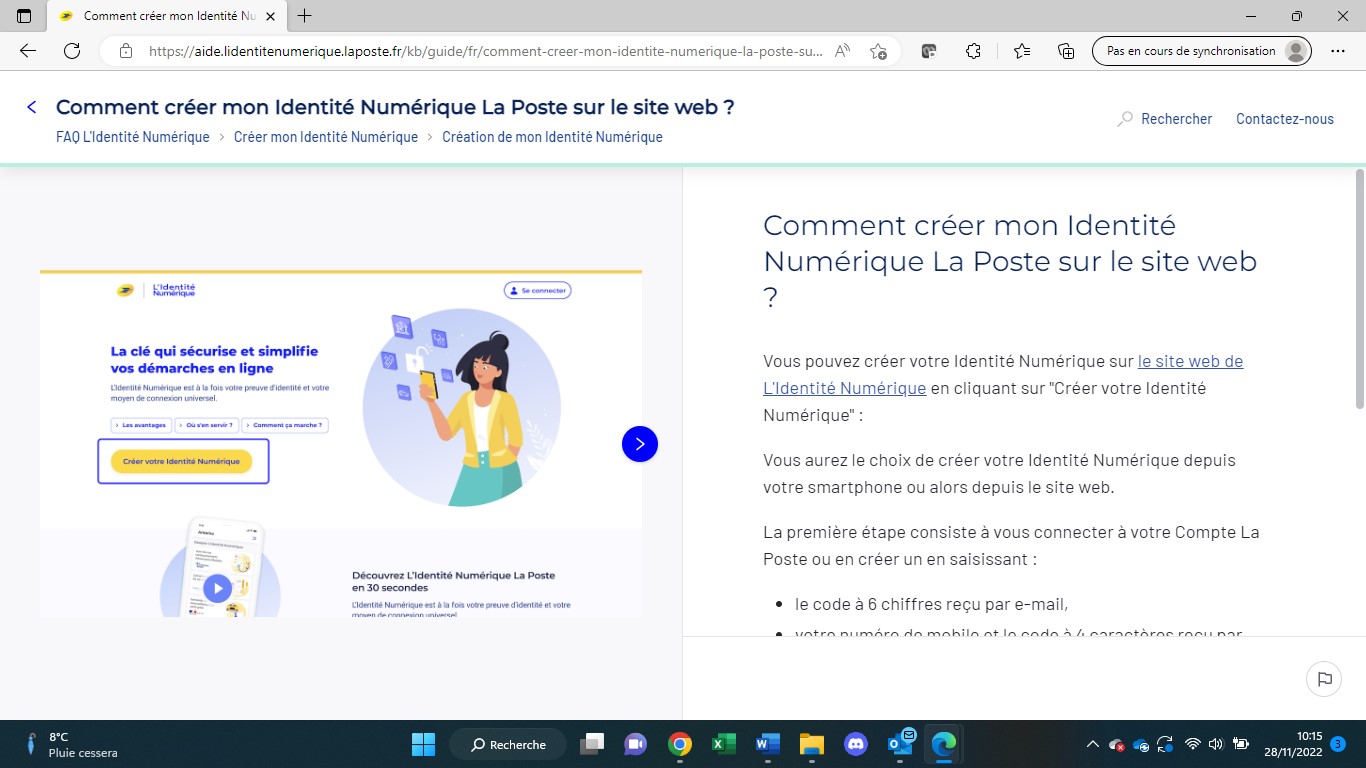
Task: Advance the guide with the blue arrow
Action: point(640,444)
